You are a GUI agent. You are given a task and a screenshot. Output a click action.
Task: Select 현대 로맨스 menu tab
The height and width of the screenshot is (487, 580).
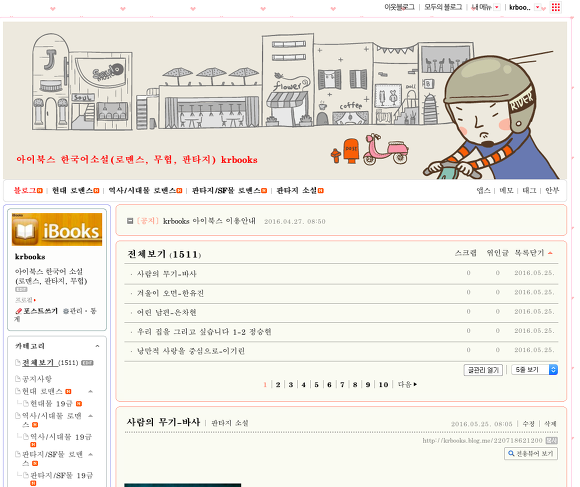click(75, 190)
